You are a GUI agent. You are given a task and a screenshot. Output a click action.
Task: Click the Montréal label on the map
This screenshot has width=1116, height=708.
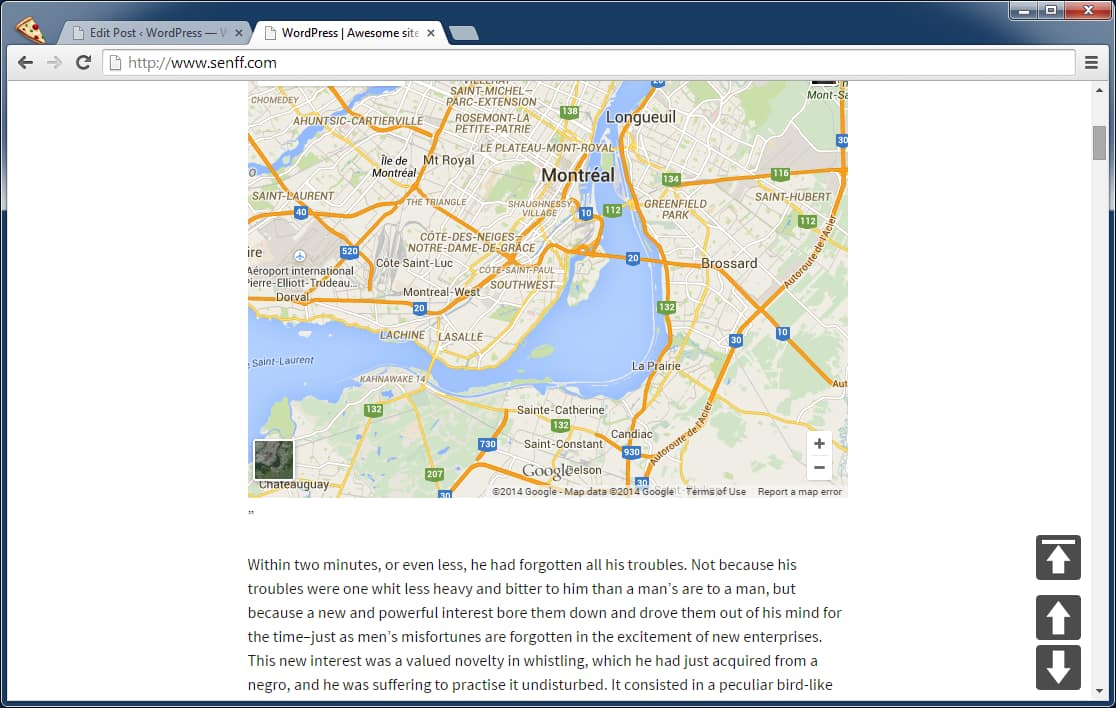coord(577,175)
